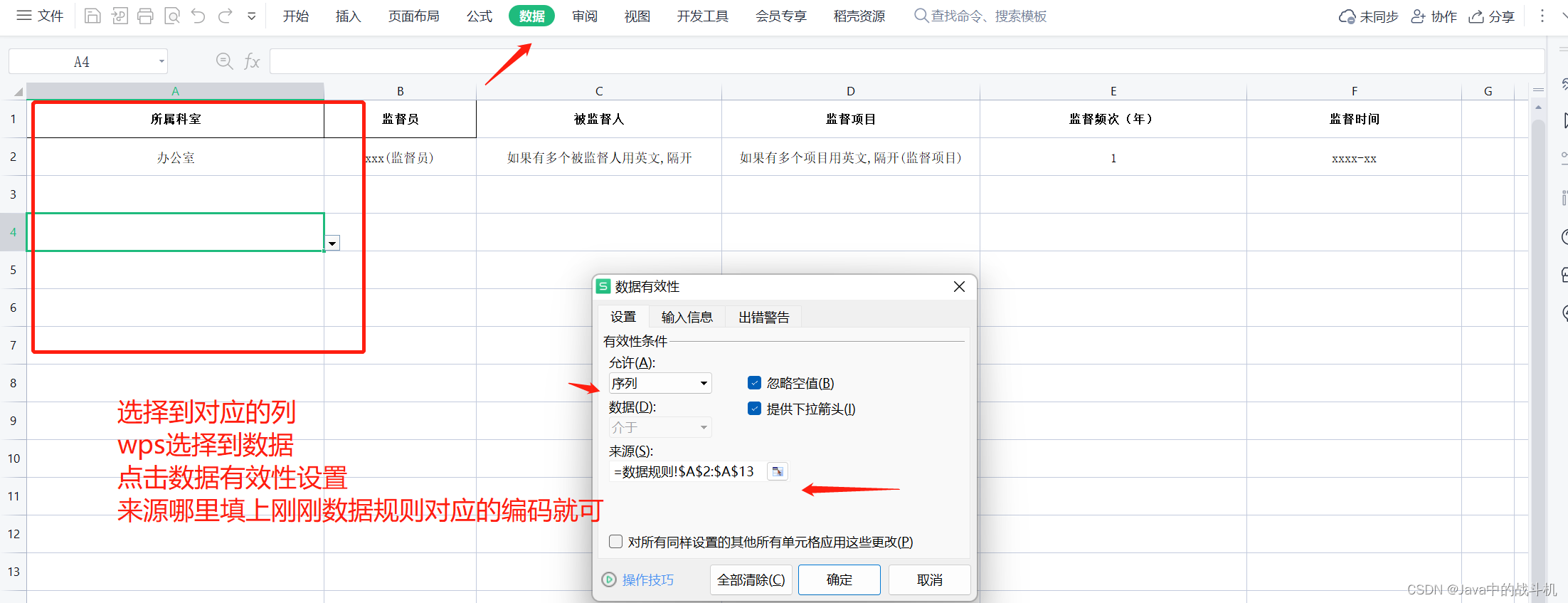Select row 8 header
Viewport: 1568px width, 603px height.
(x=13, y=383)
